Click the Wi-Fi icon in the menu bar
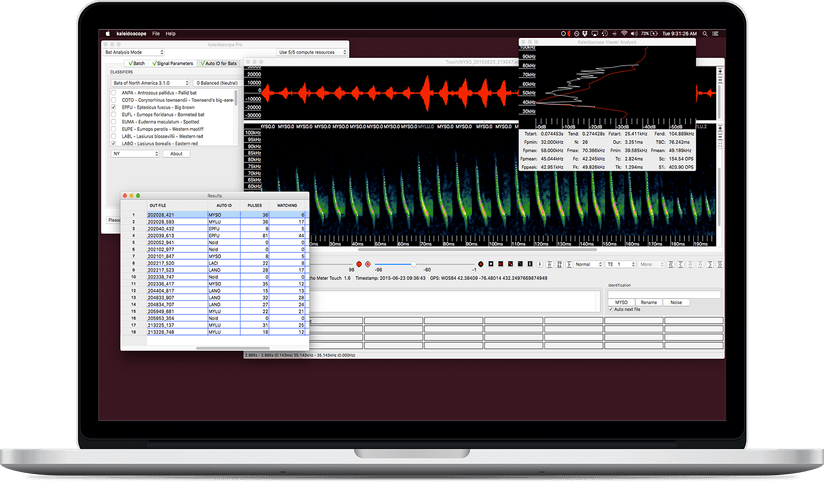The height and width of the screenshot is (483, 824). [624, 34]
